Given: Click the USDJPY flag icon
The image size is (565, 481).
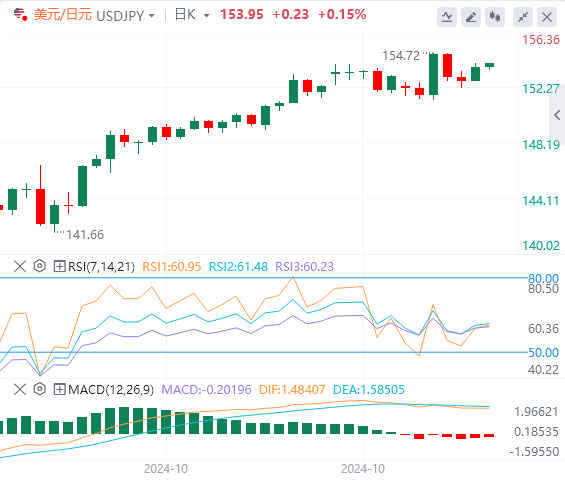Looking at the screenshot, I should (20, 15).
